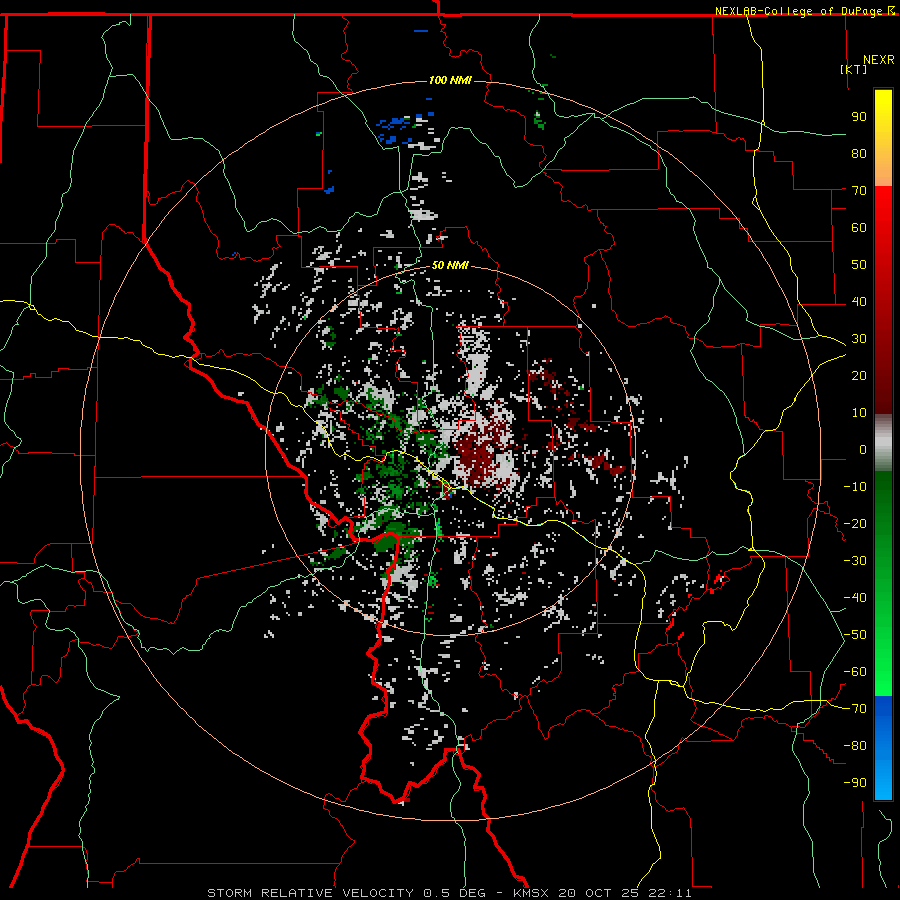Image resolution: width=900 pixels, height=900 pixels.
Task: Click the 0.5 DEG elevation text
Action: coord(455,893)
